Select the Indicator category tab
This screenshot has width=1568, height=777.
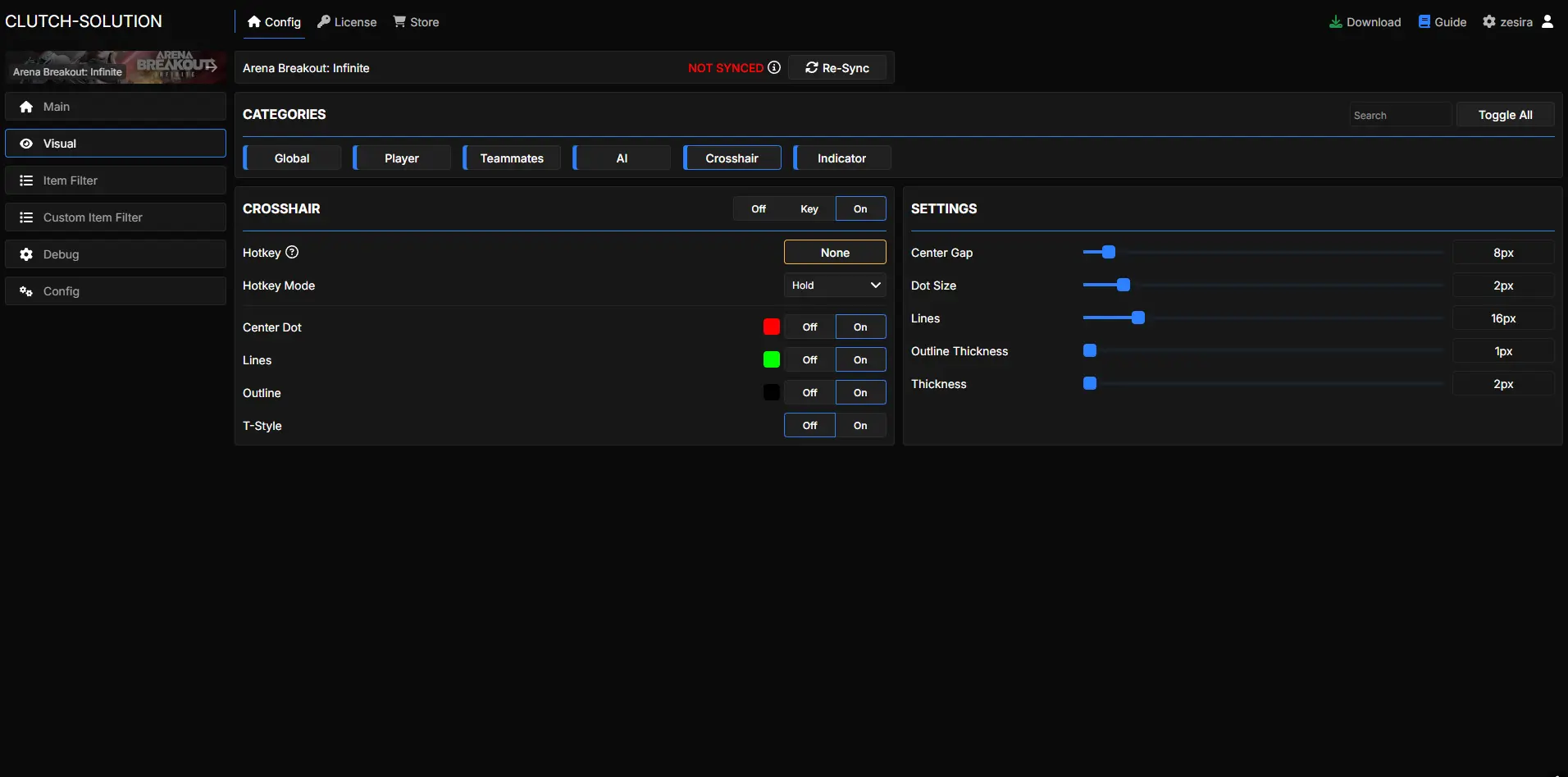[x=841, y=158]
